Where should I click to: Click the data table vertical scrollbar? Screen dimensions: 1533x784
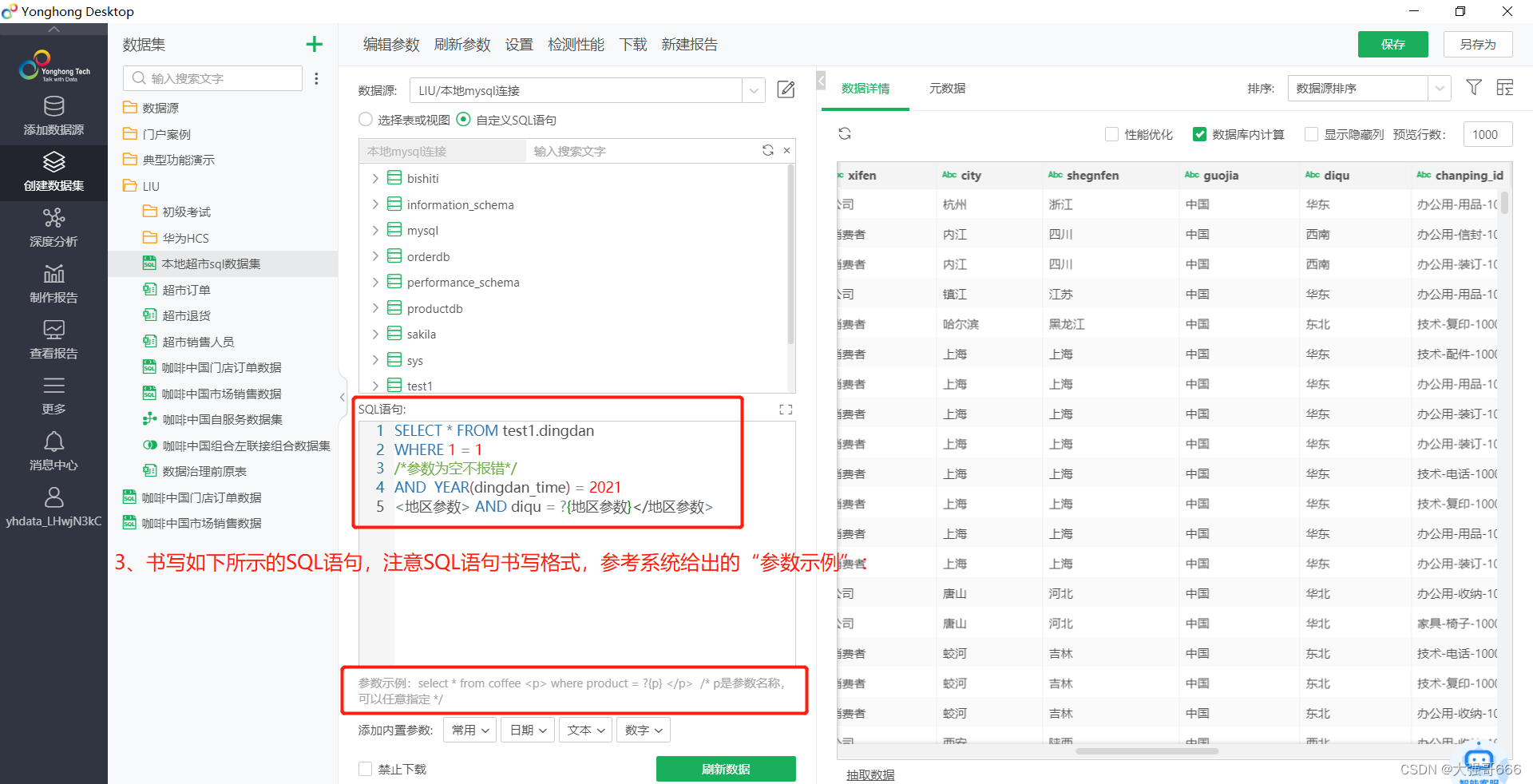1505,203
